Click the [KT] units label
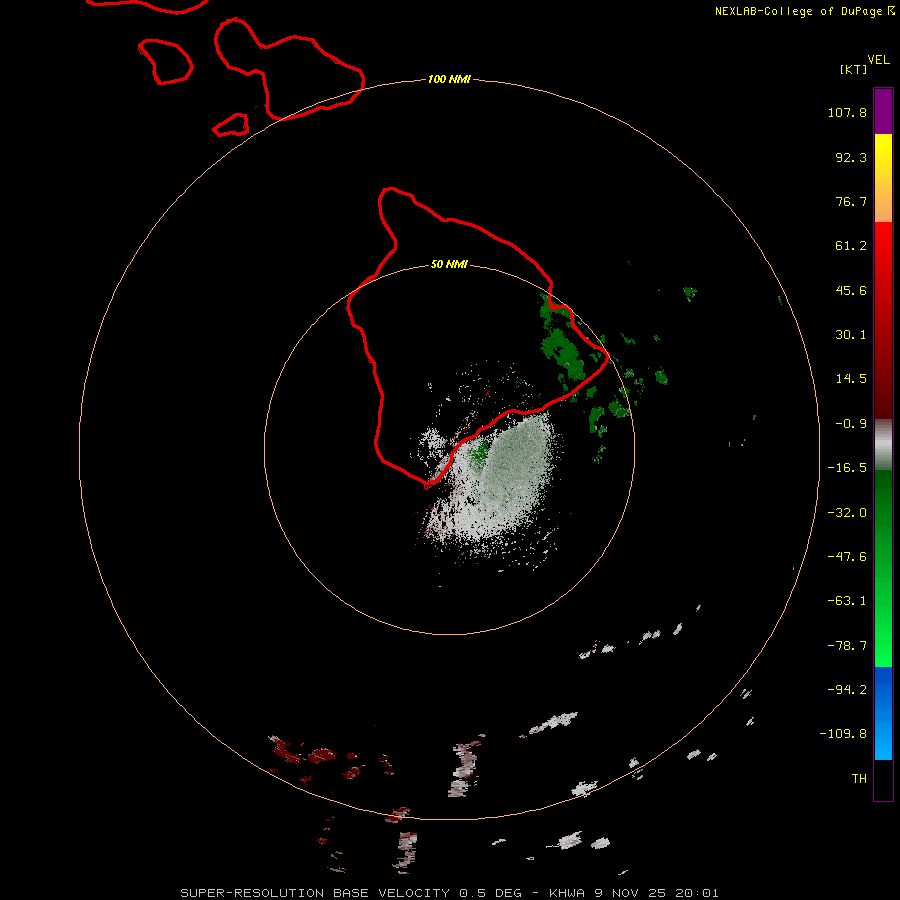Viewport: 900px width, 900px height. 854,69
